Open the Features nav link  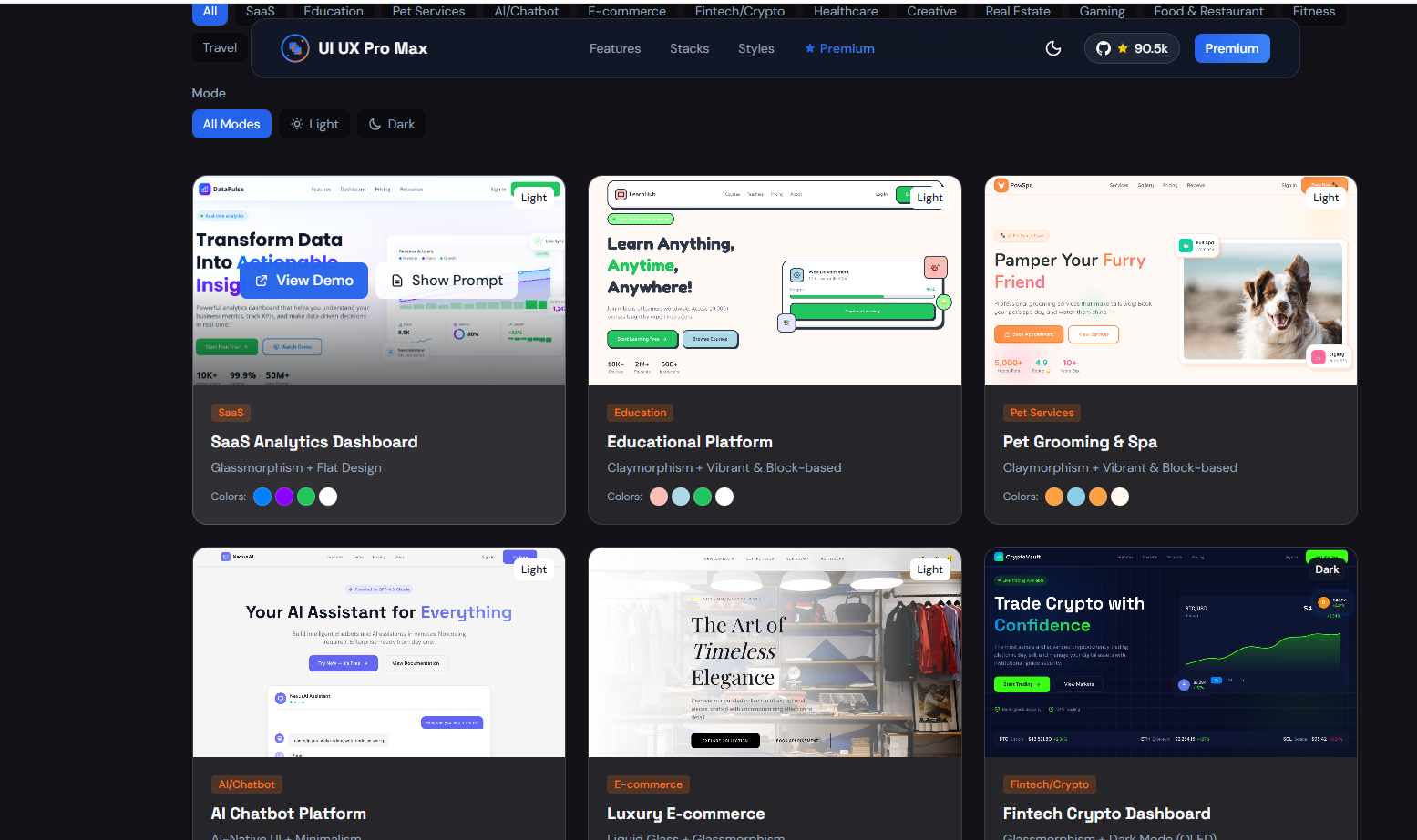pos(615,48)
